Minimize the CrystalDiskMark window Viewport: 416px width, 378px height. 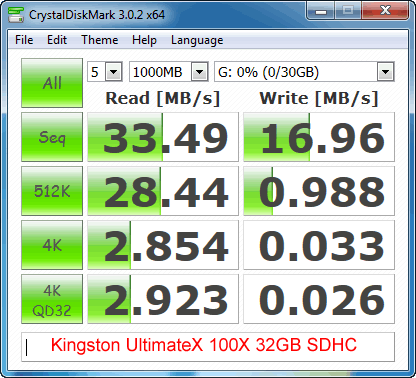pos(320,11)
